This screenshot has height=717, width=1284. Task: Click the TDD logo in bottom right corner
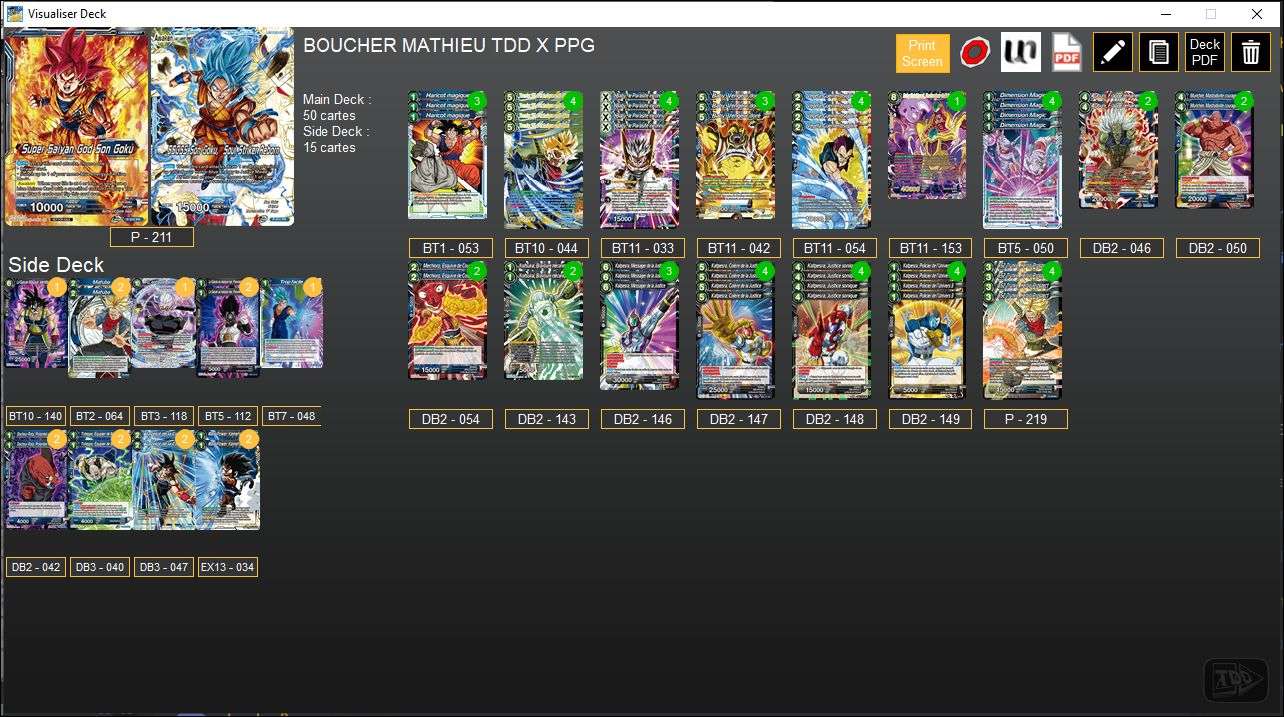(x=1235, y=678)
